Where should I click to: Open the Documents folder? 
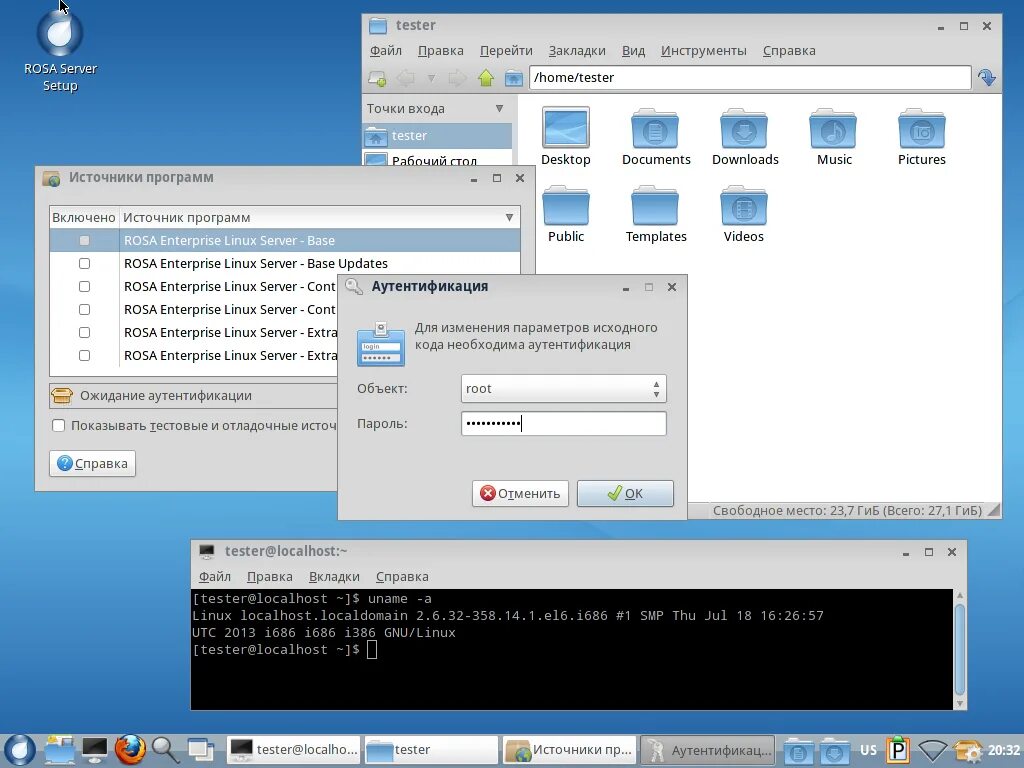coord(656,136)
